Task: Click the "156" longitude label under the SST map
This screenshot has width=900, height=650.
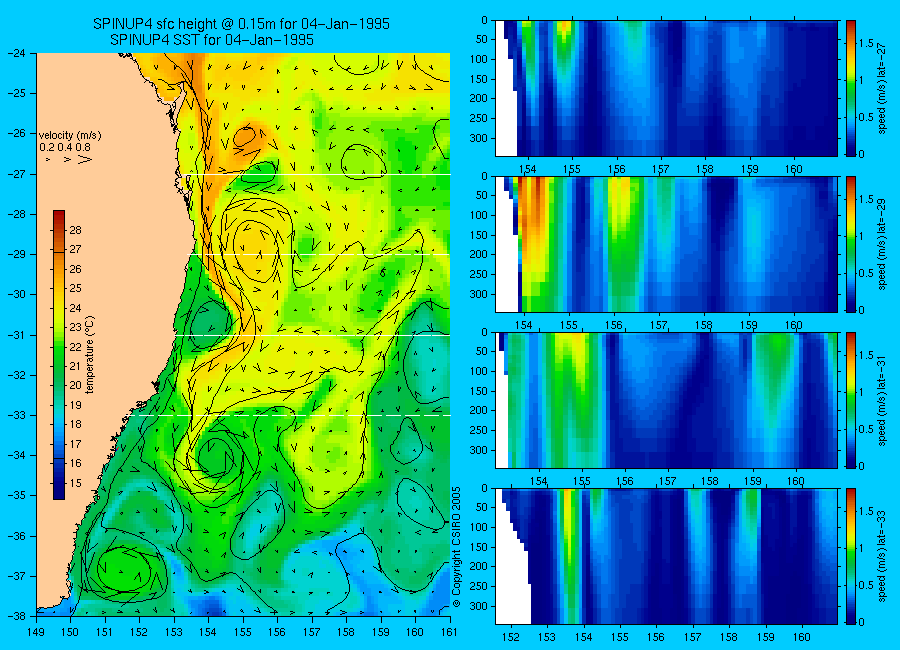Action: (277, 632)
